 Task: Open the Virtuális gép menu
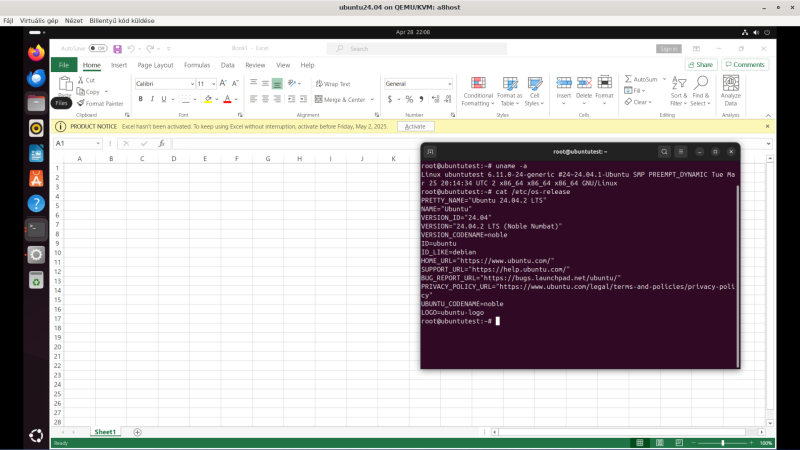pyautogui.click(x=39, y=21)
